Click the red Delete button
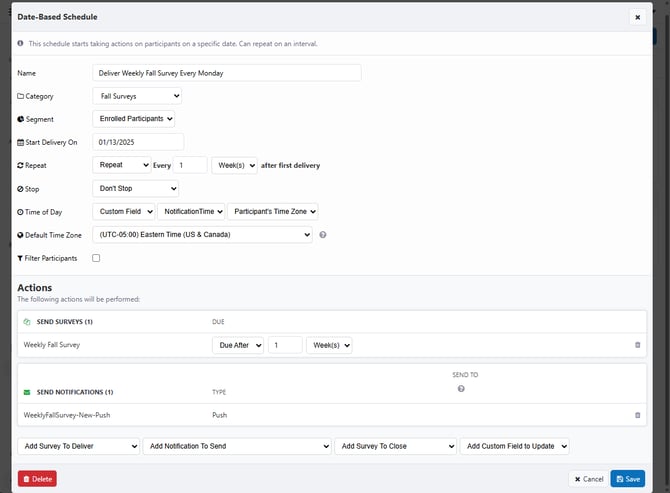Screen dimensions: 670x493 click(x=37, y=479)
